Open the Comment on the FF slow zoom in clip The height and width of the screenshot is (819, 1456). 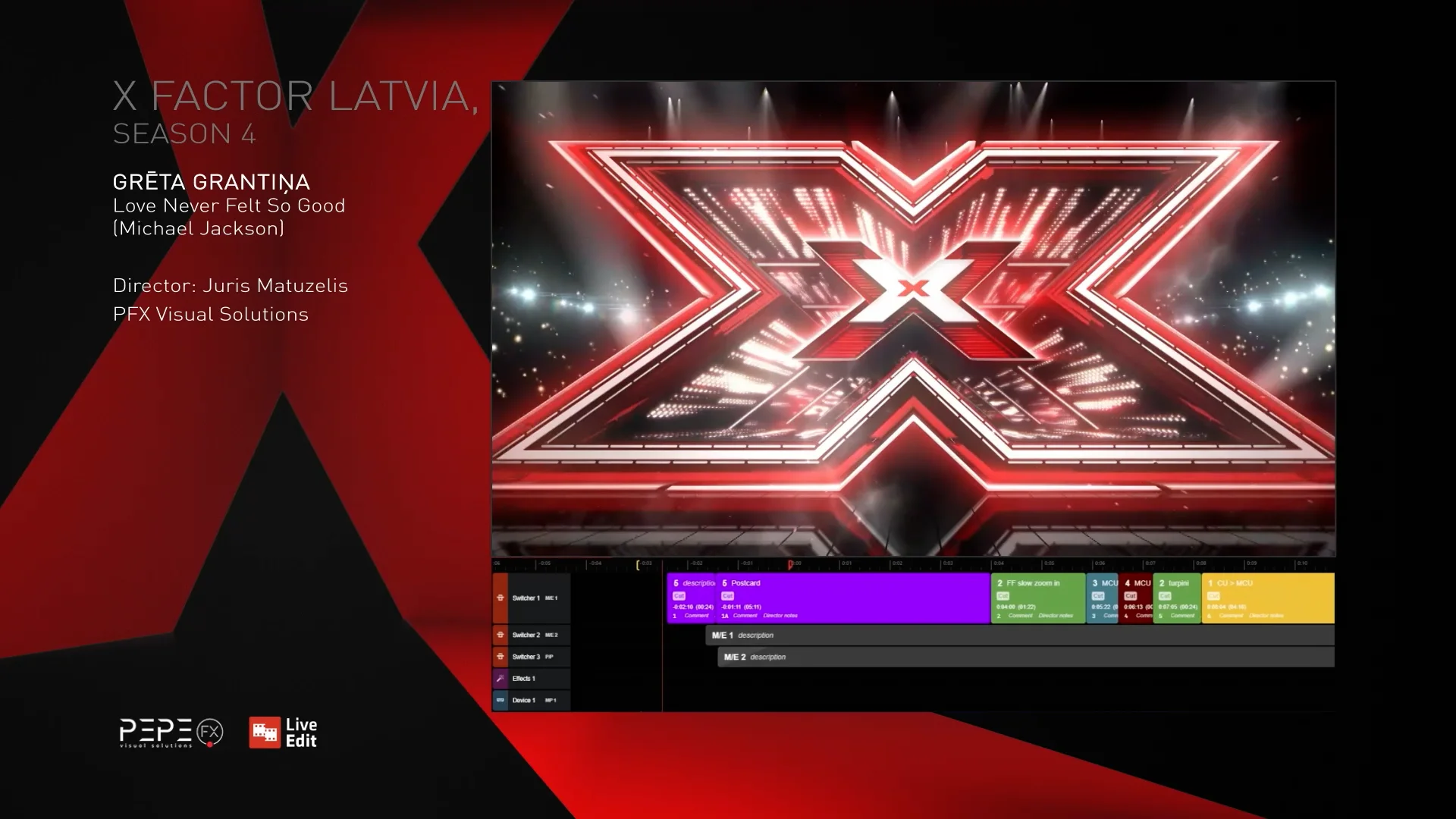1020,616
